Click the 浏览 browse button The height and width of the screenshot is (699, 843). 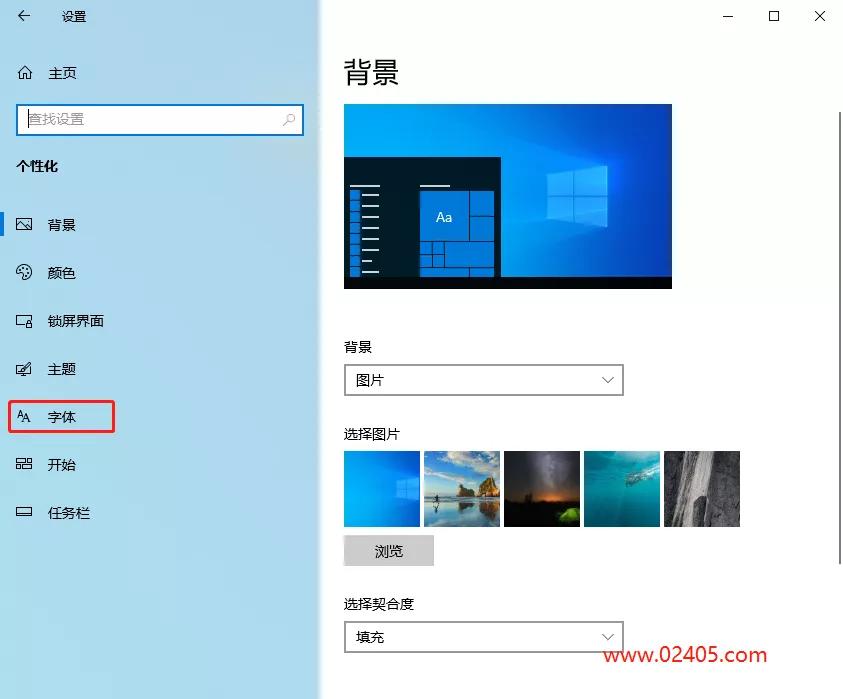coord(389,551)
